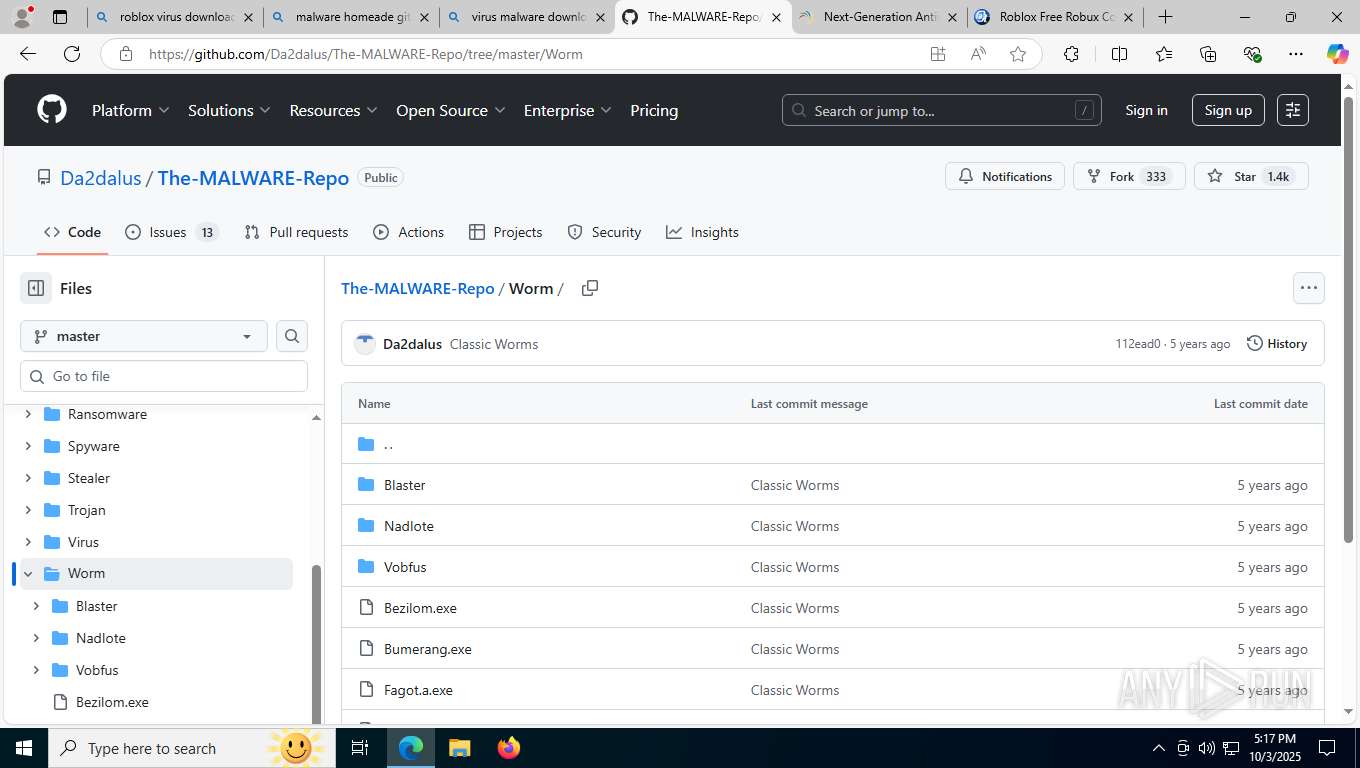The width and height of the screenshot is (1360, 768).
Task: Click the Sign in link
Action: pyautogui.click(x=1146, y=110)
